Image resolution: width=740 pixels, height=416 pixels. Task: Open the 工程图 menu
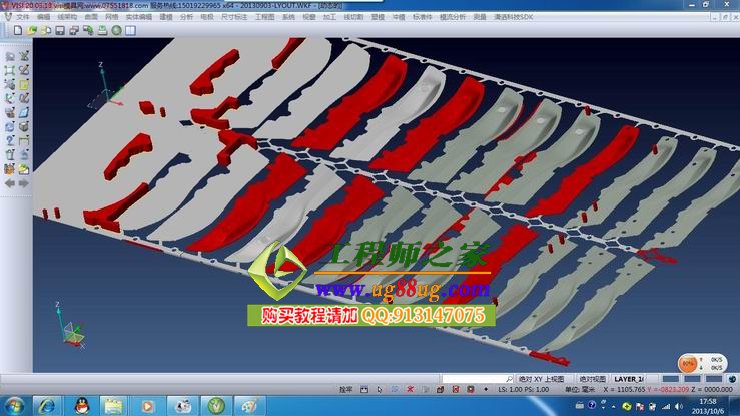pos(265,17)
